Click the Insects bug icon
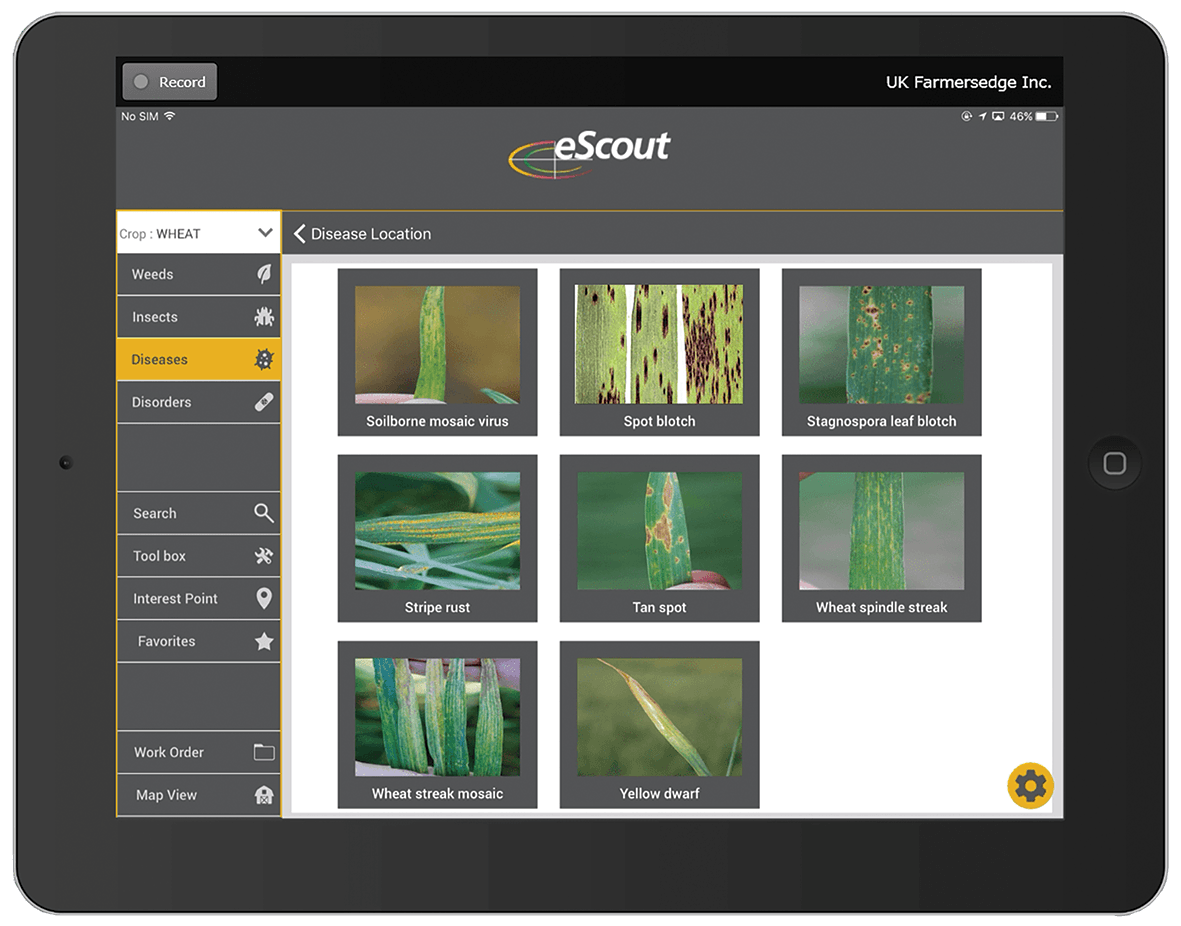 (x=264, y=317)
